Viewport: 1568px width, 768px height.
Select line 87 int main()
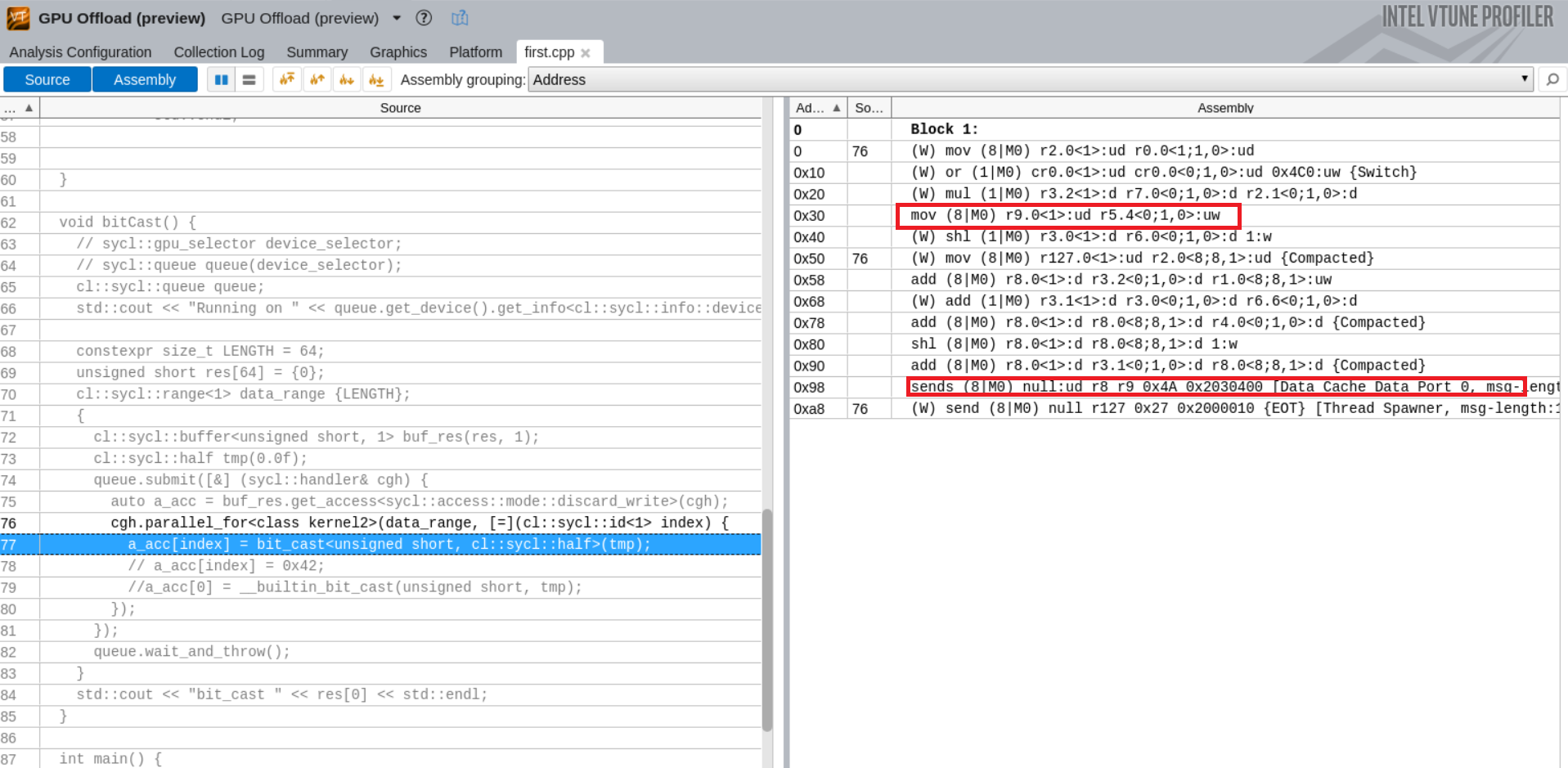(x=380, y=759)
